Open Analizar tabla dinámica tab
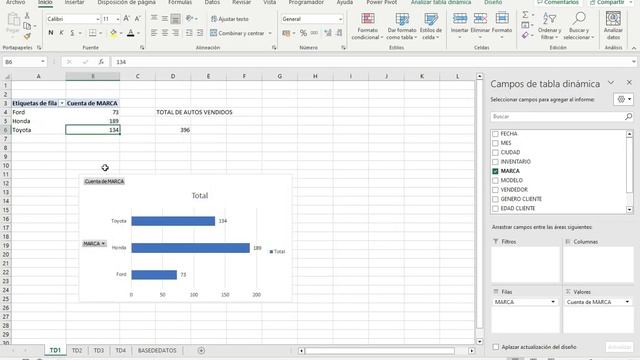 [441, 2]
